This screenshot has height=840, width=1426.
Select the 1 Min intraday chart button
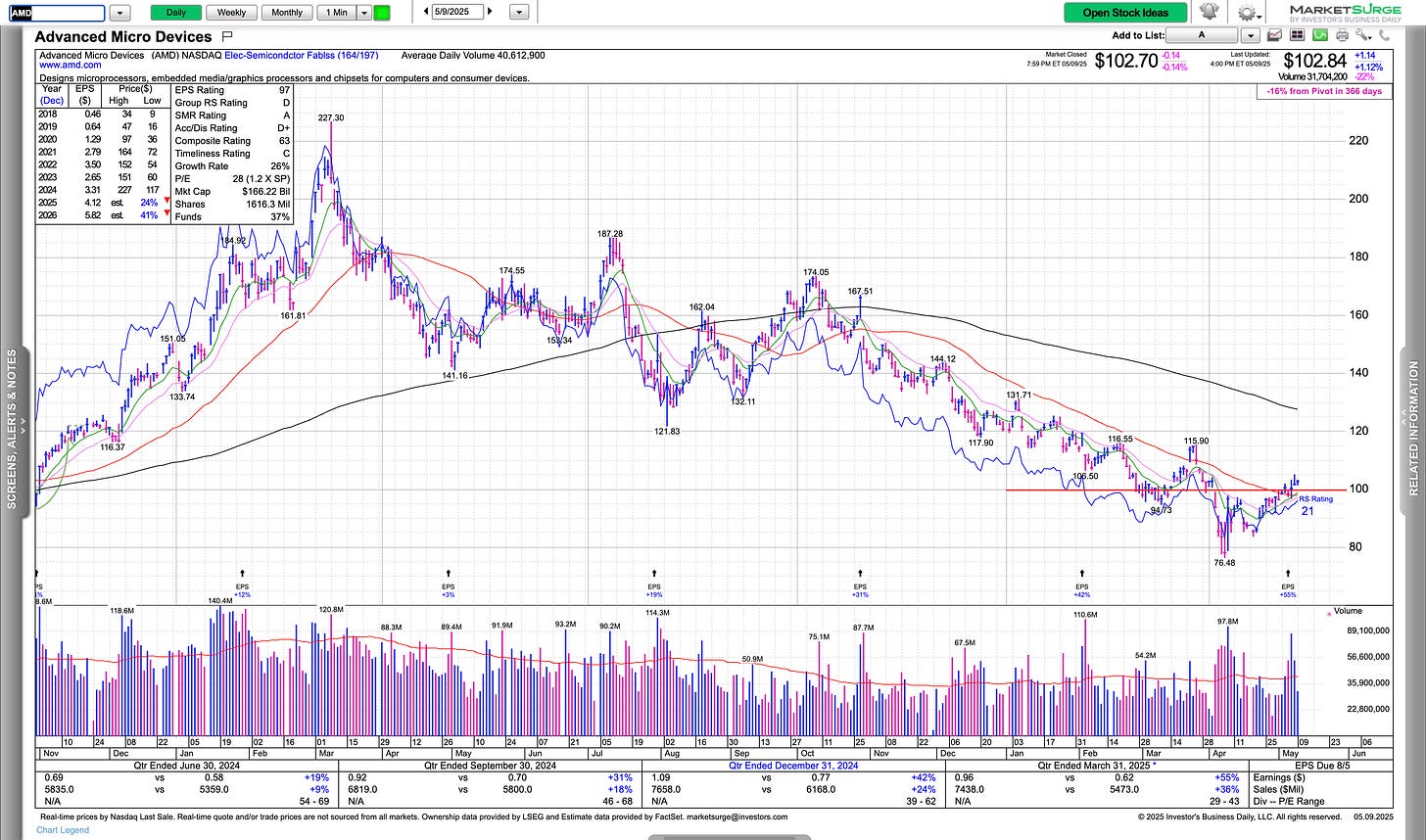click(337, 13)
